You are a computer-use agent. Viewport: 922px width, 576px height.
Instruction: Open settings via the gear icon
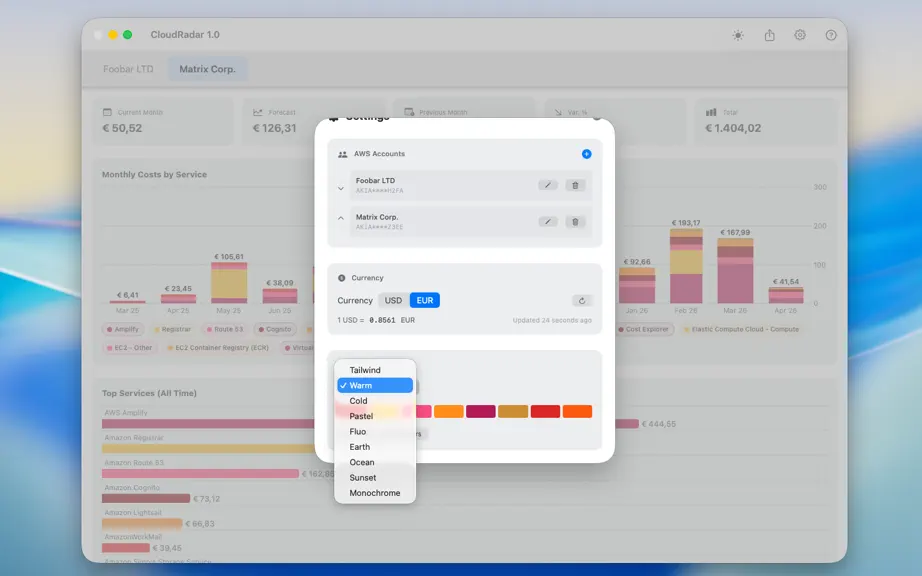click(x=800, y=35)
